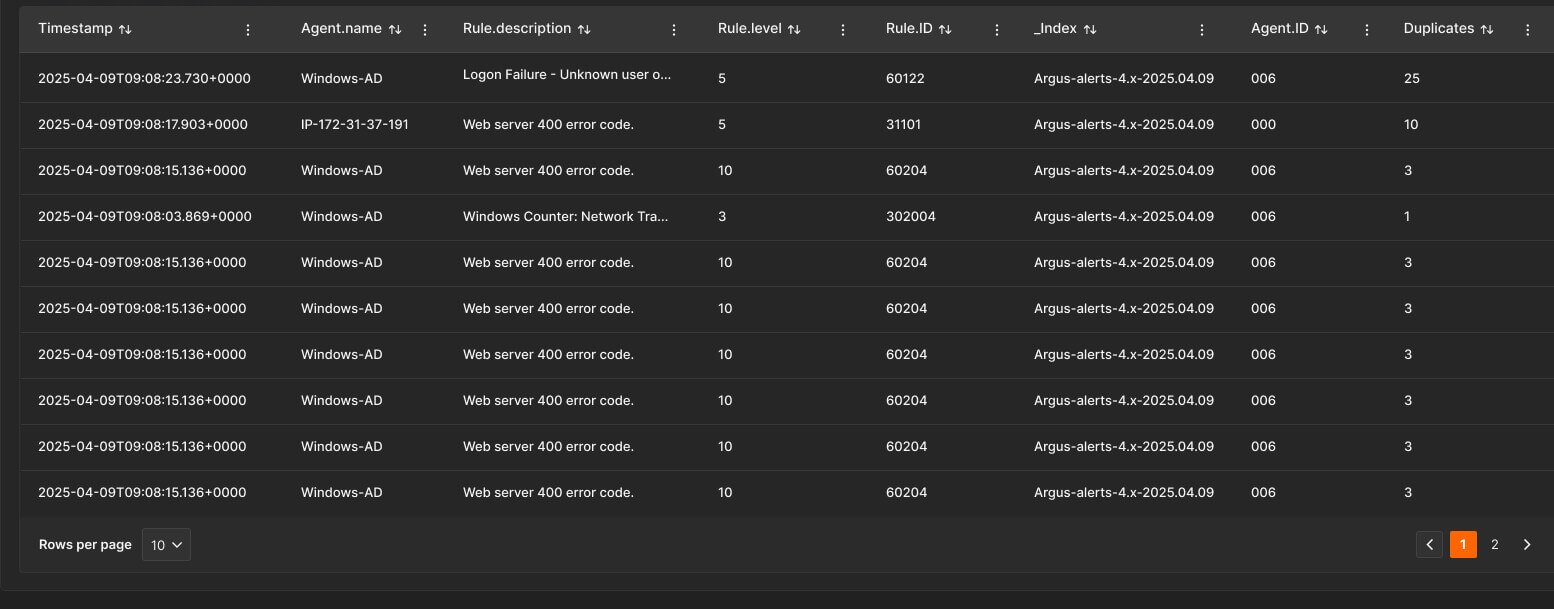This screenshot has height=609, width=1554.
Task: Click Rule ID 60122
Action: click(905, 78)
